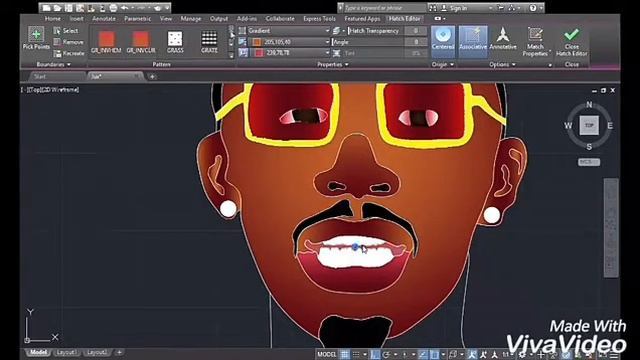Open the View ribbon tab
Image resolution: width=640 pixels, height=360 pixels.
tap(166, 19)
